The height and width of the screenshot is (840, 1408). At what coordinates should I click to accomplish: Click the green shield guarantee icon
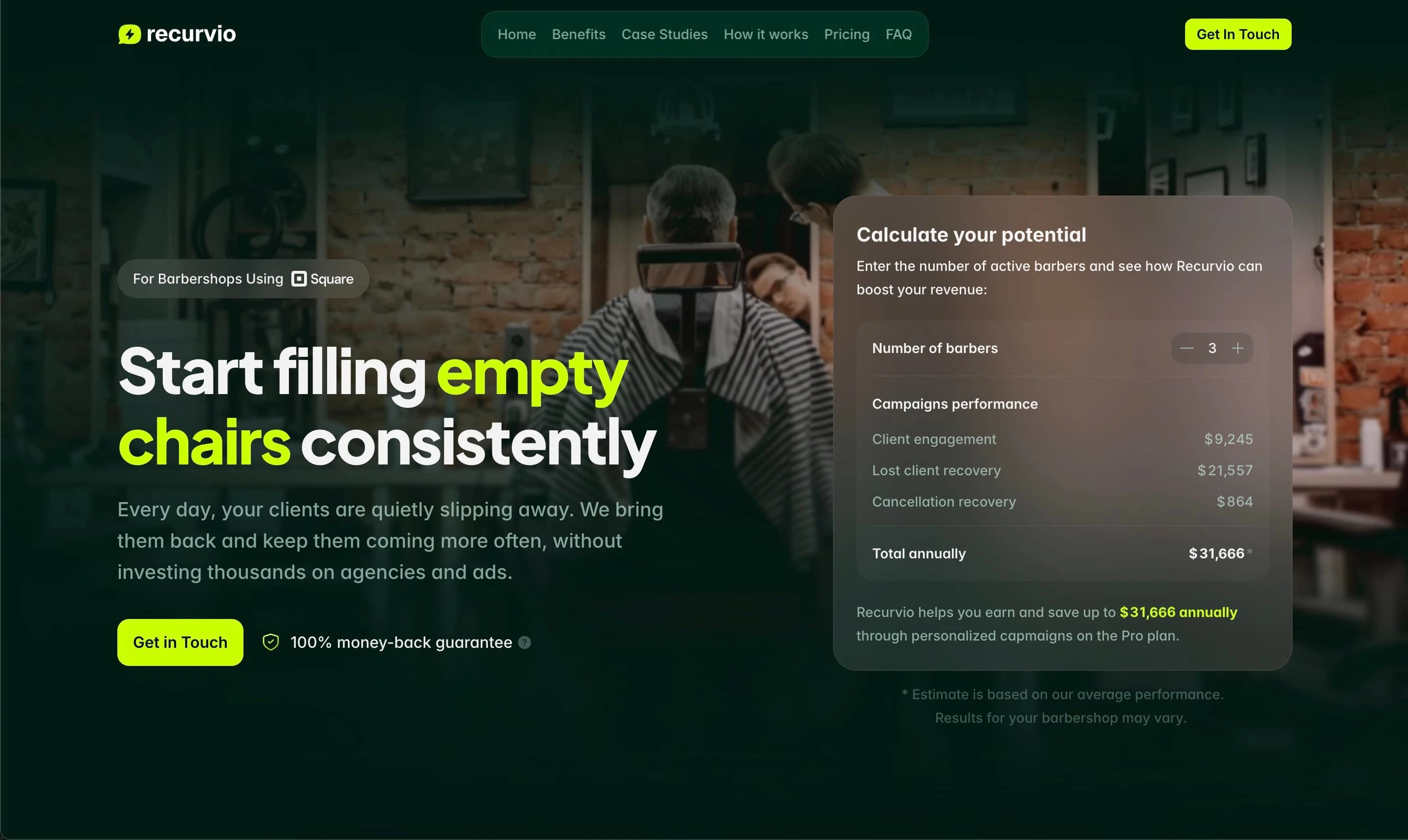point(270,642)
